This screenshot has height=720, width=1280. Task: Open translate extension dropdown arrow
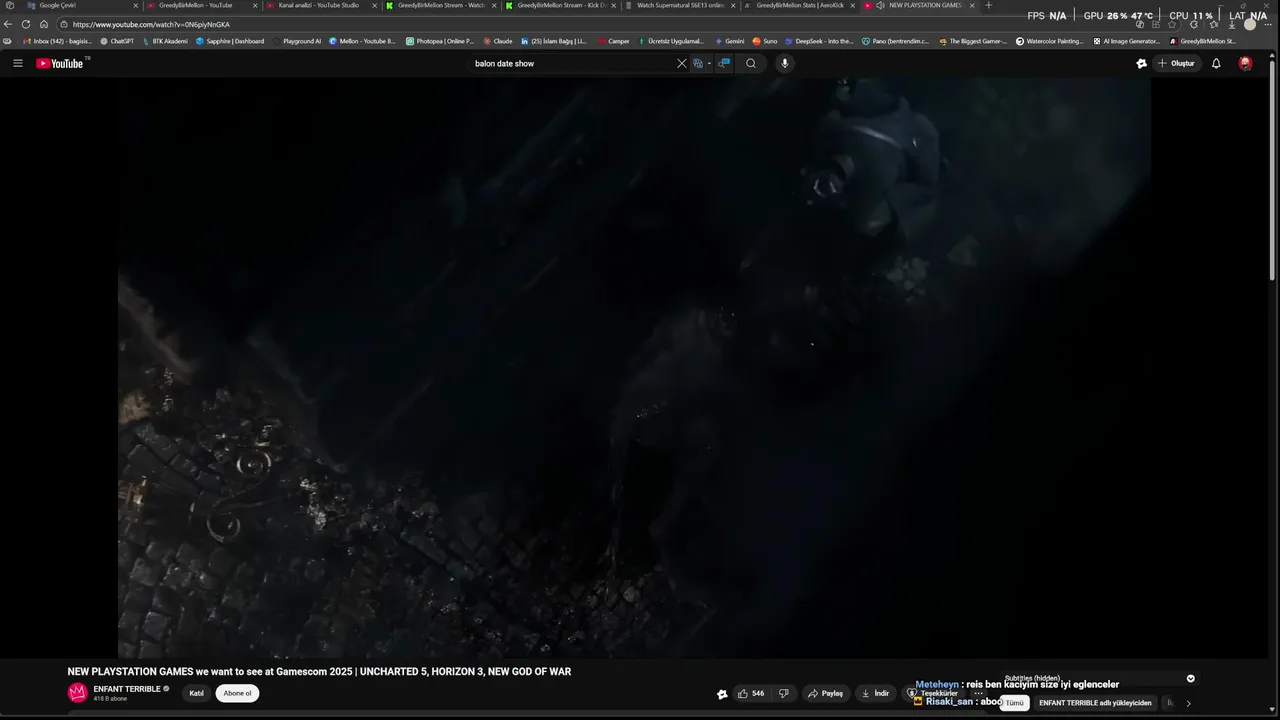tap(709, 63)
